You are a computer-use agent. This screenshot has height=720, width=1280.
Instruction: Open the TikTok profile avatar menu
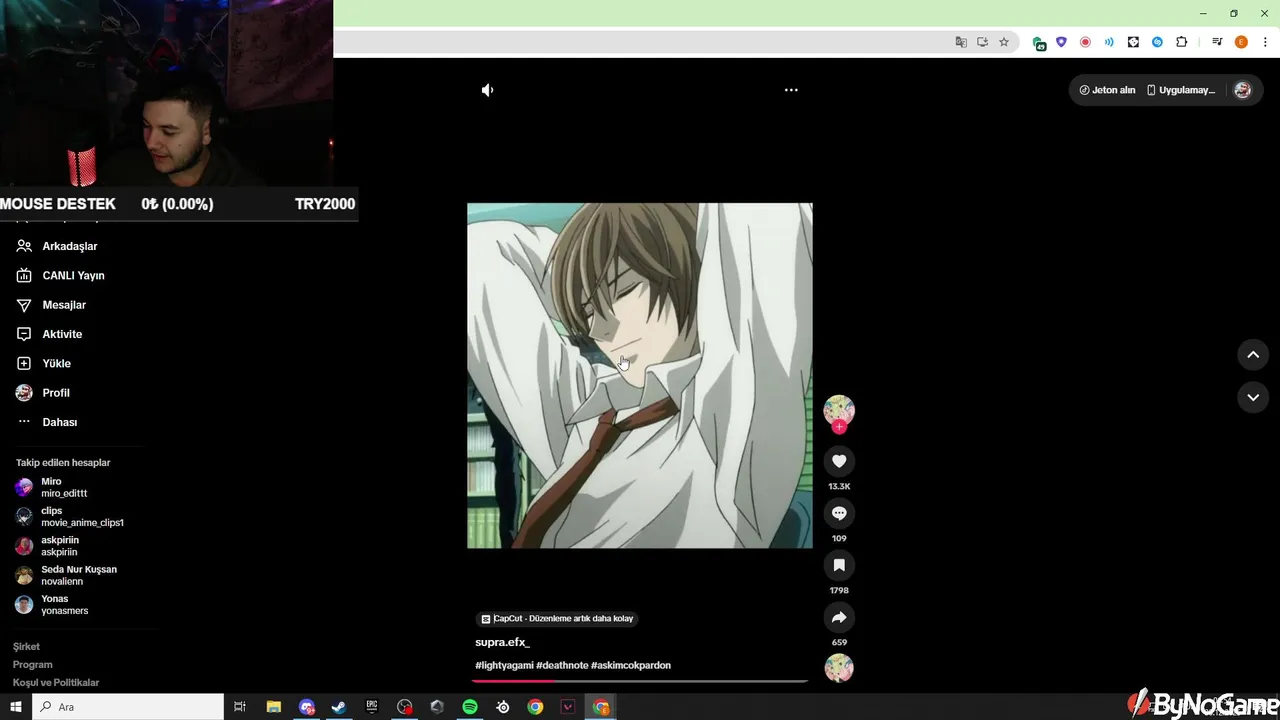click(x=1242, y=90)
